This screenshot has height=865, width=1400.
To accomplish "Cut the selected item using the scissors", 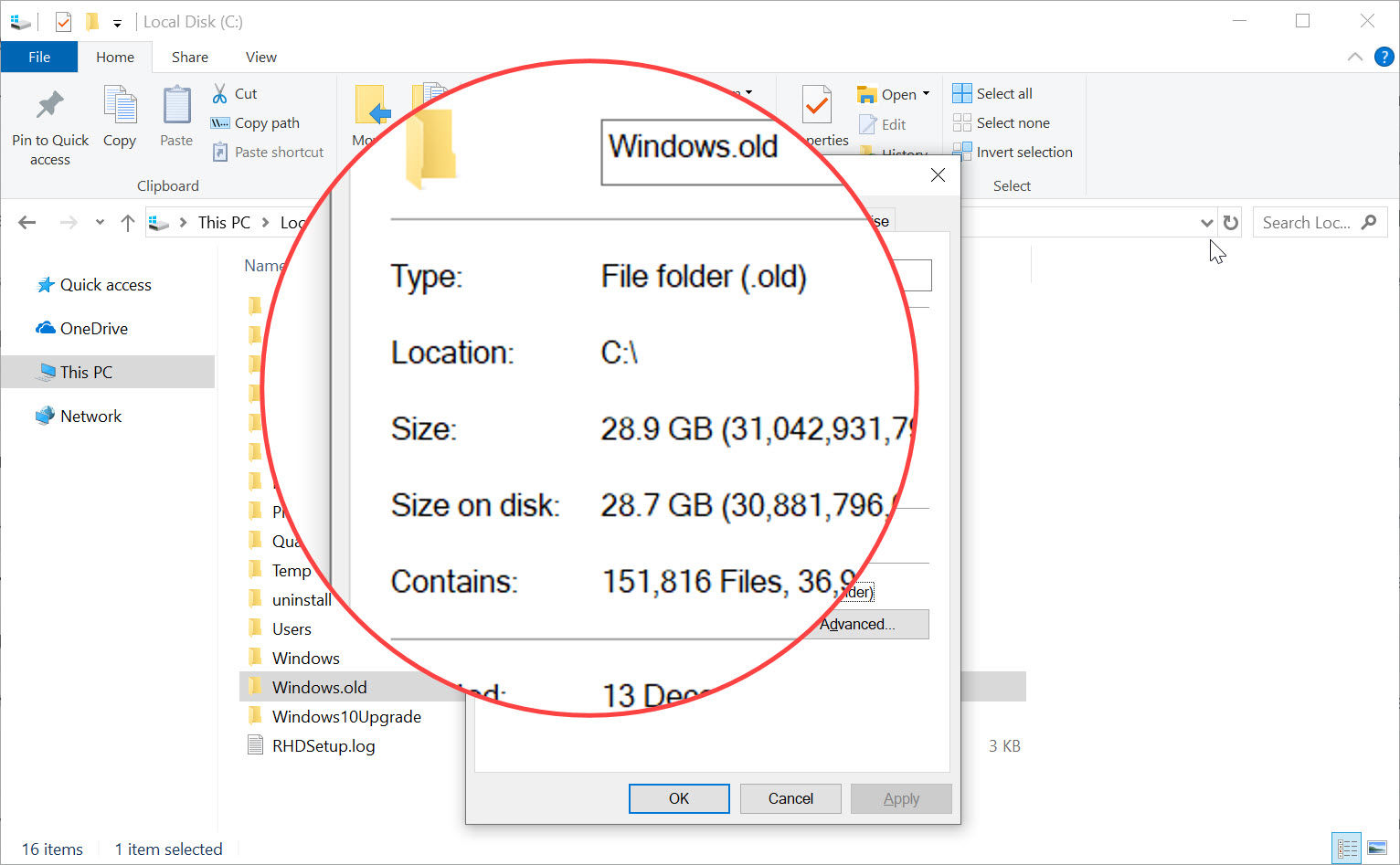I will 235,93.
